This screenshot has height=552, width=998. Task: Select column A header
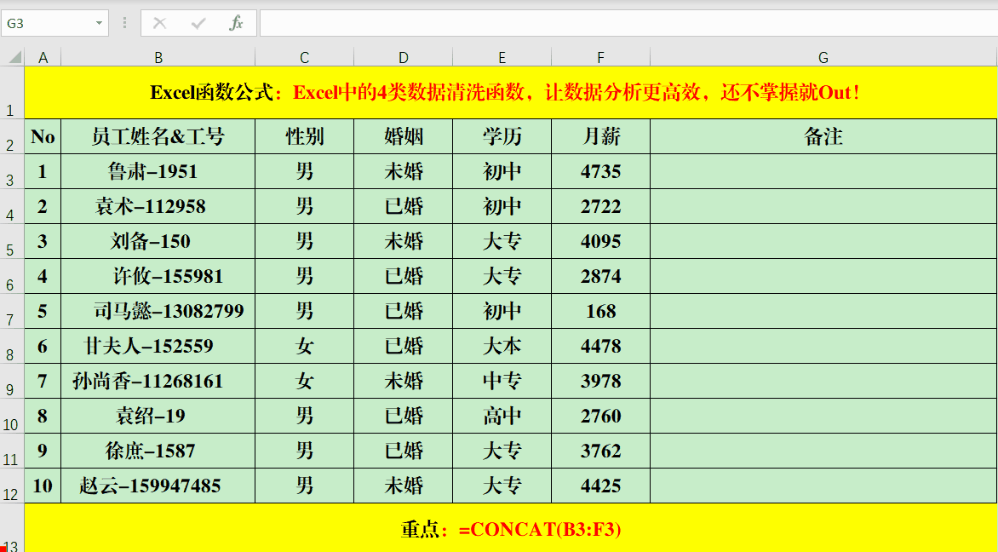(43, 57)
